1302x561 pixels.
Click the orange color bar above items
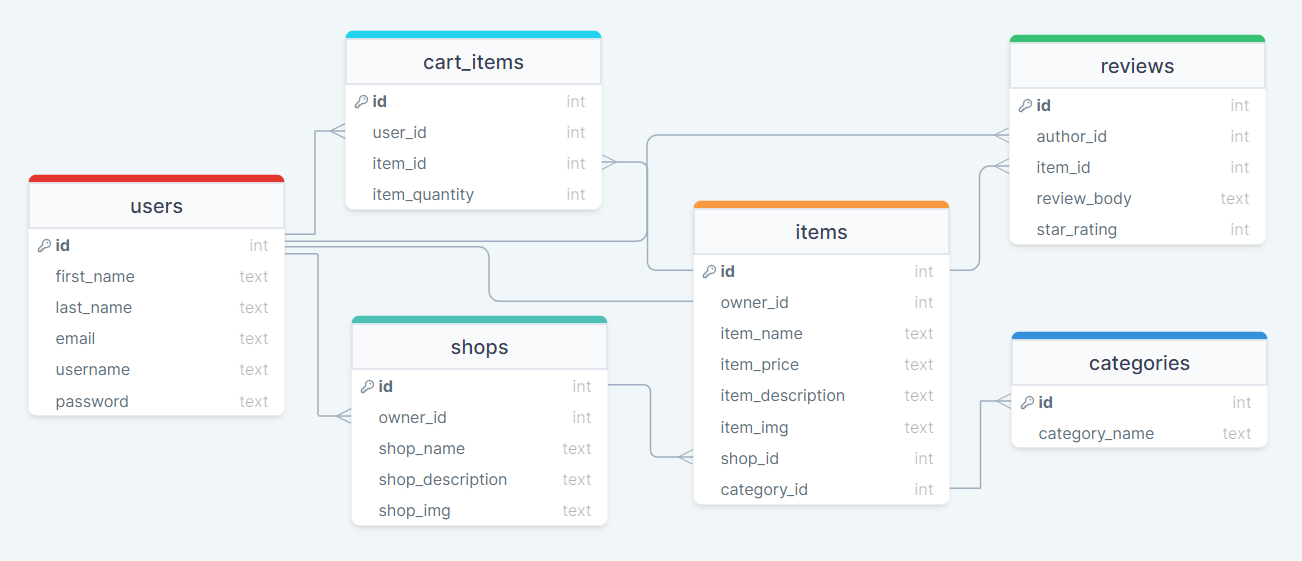tap(822, 205)
